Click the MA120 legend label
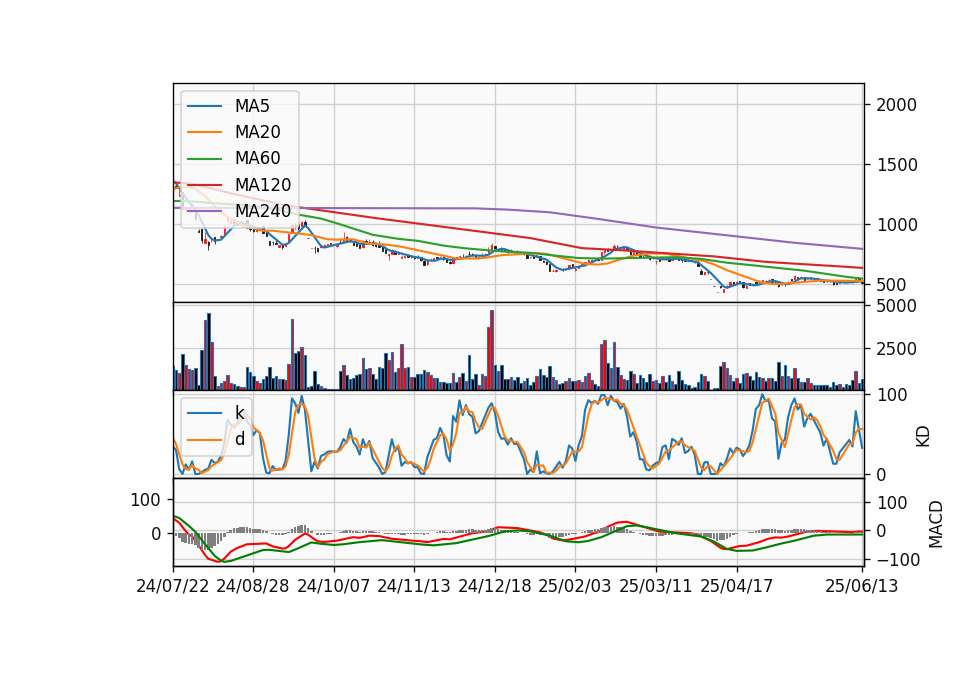Viewport: 960px width, 690px height. [263, 185]
